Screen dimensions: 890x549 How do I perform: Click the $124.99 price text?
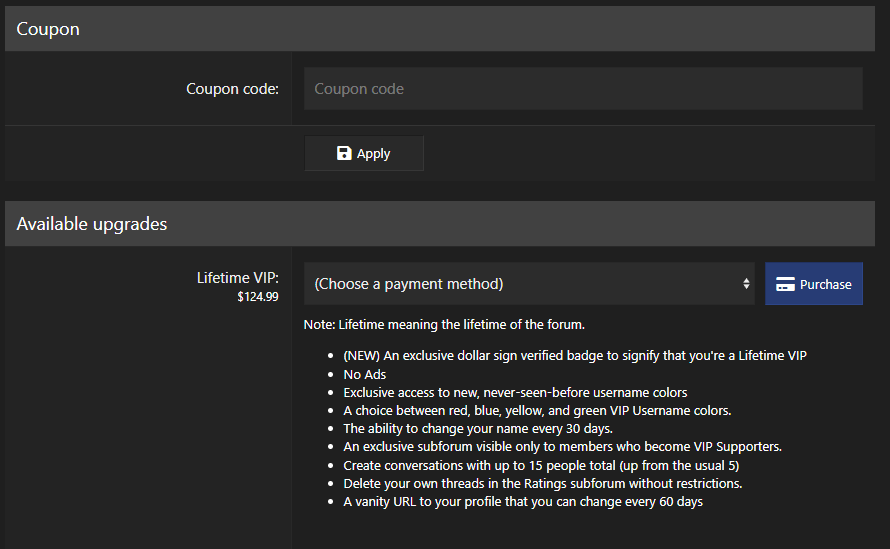pos(257,297)
